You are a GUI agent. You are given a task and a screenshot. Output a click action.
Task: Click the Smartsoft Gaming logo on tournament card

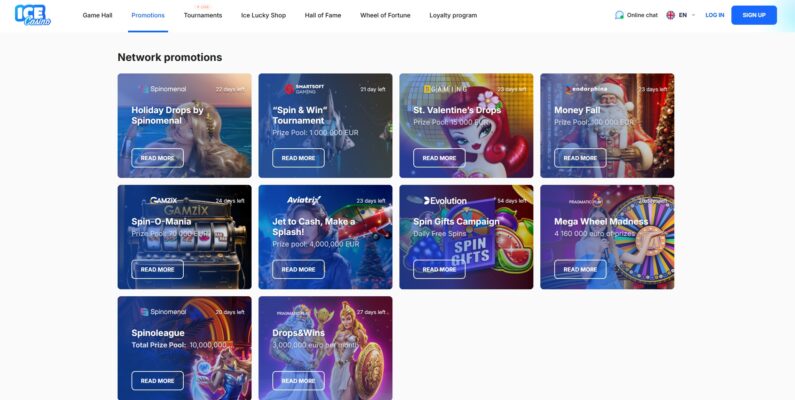[304, 89]
